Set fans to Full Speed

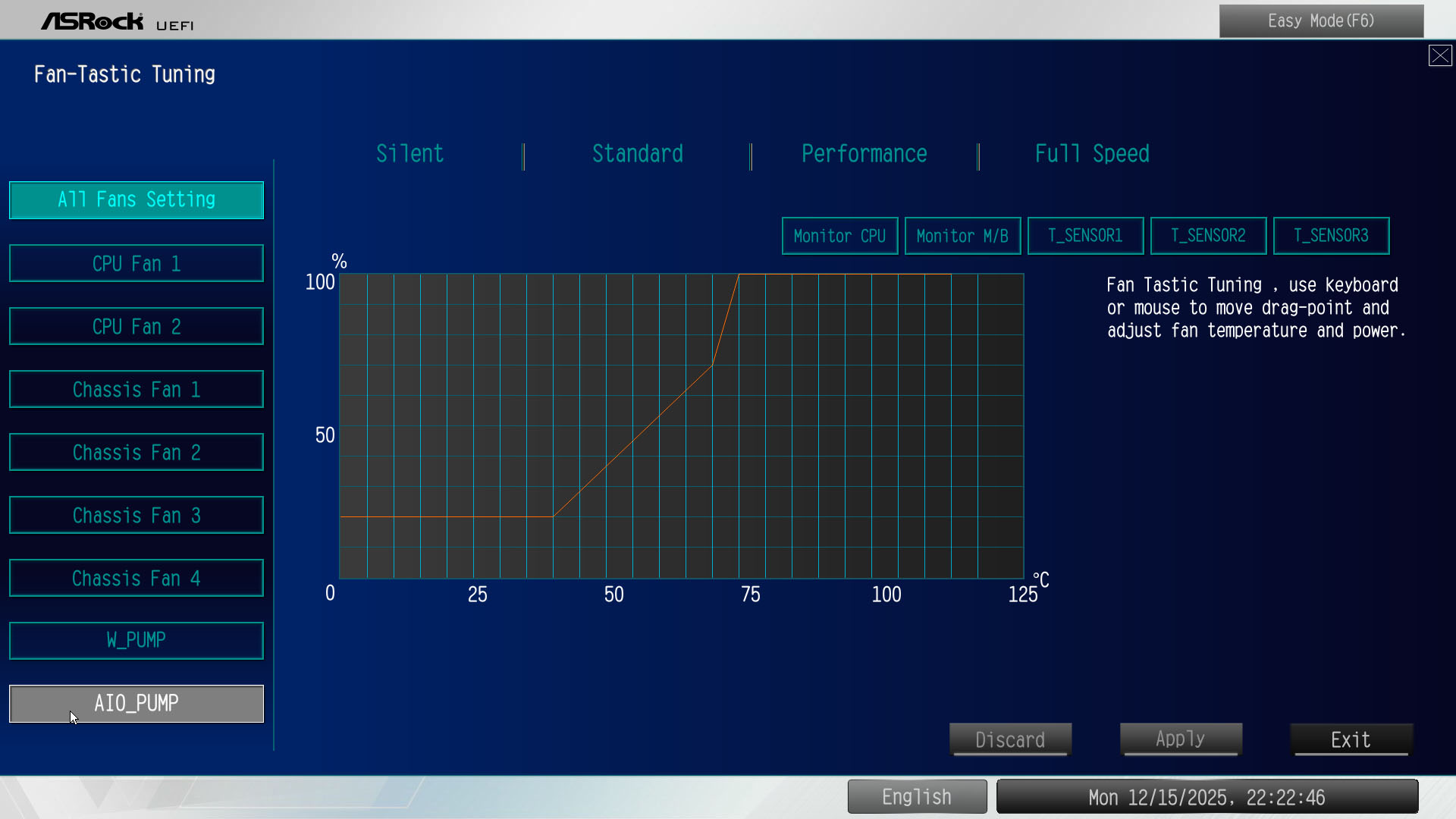click(x=1091, y=154)
